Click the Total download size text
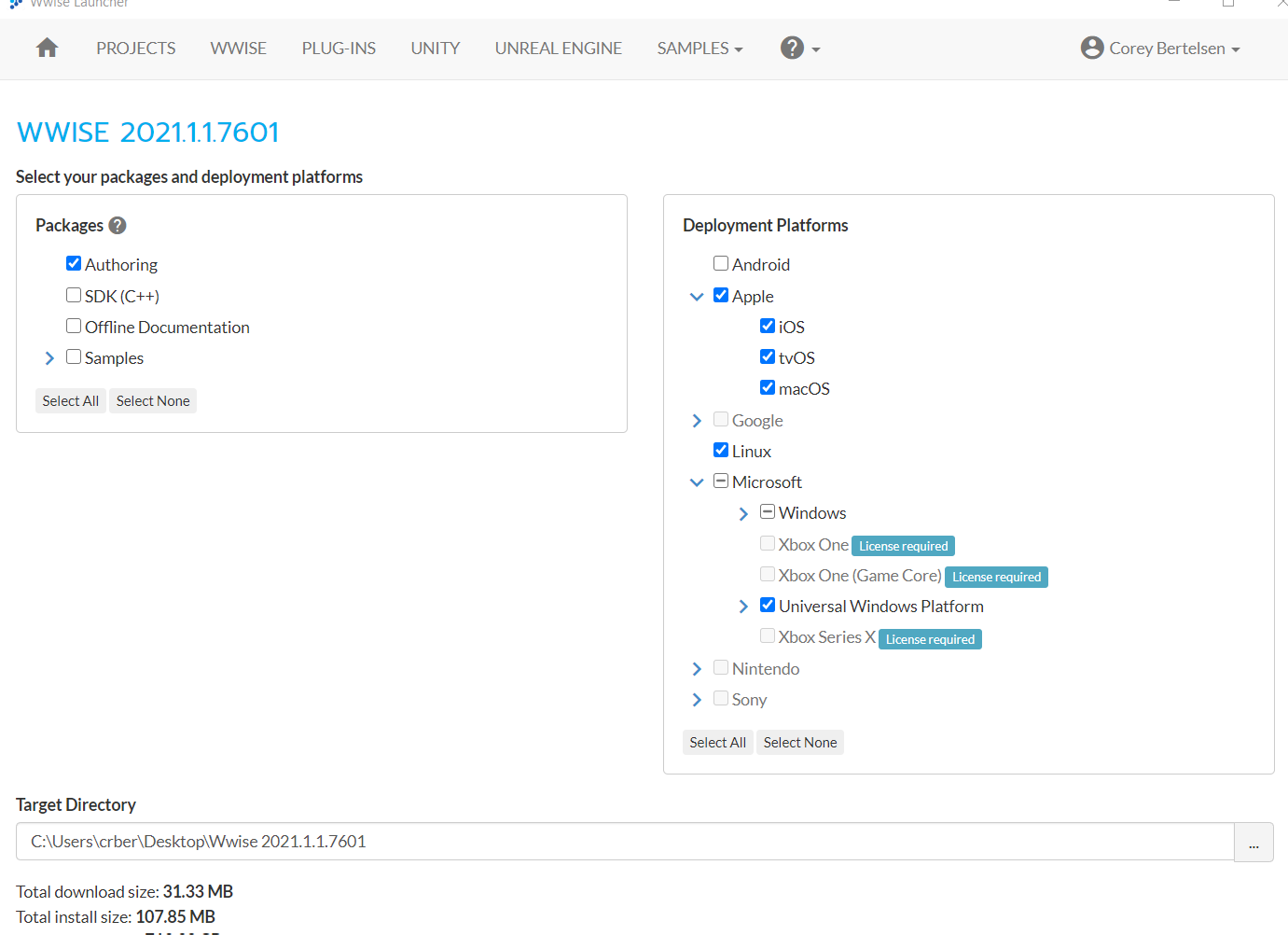The image size is (1288, 935). click(x=125, y=892)
